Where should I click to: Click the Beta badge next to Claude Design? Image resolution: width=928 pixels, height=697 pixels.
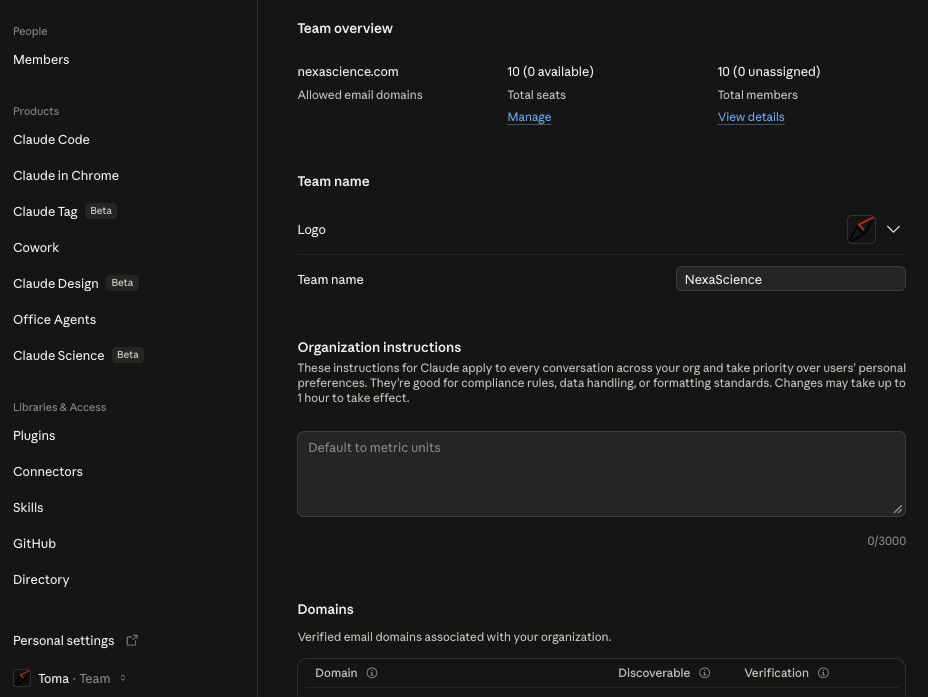122,283
